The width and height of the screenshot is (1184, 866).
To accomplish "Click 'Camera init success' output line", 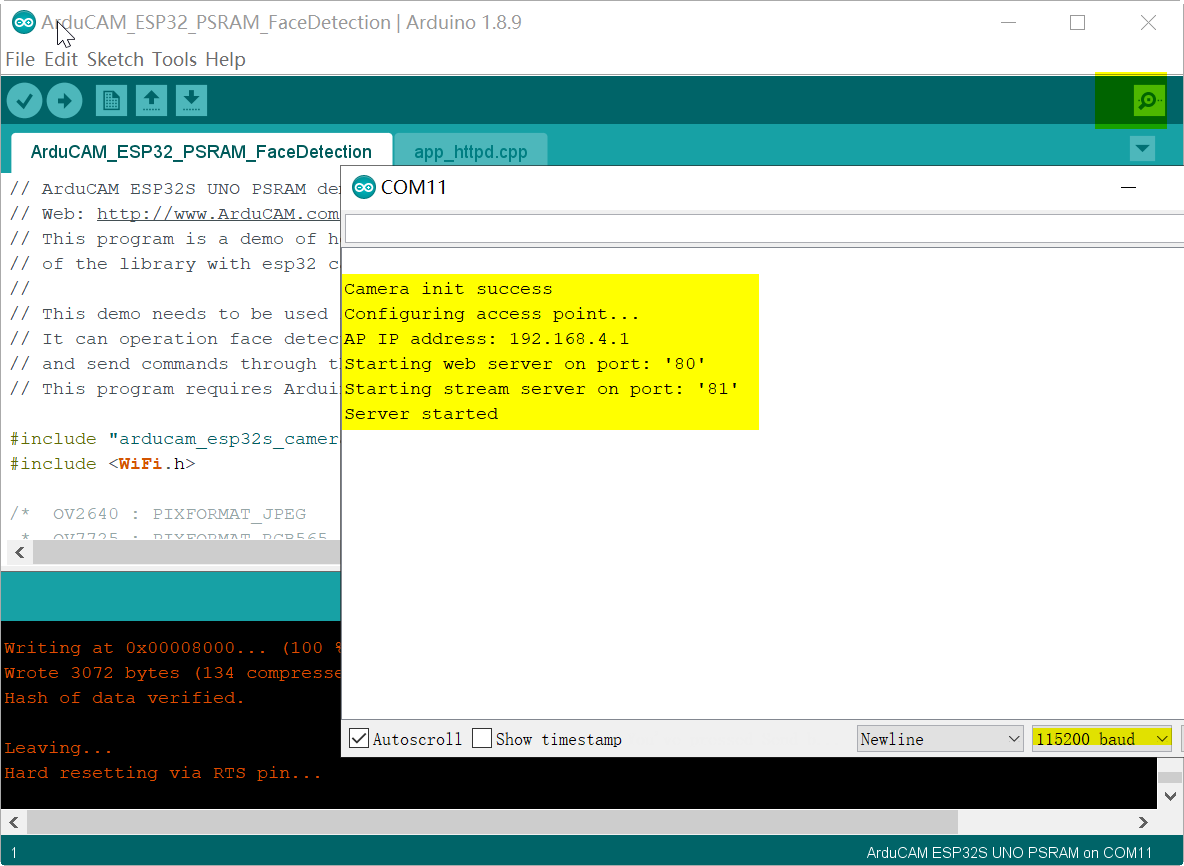I will point(449,289).
